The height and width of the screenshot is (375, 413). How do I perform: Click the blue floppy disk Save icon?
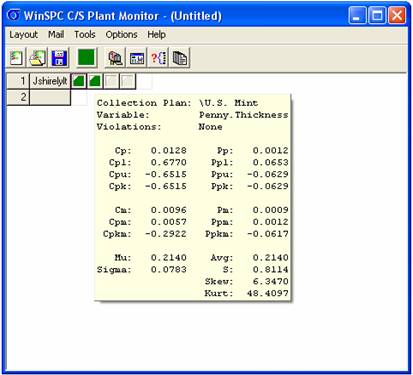pyautogui.click(x=59, y=58)
